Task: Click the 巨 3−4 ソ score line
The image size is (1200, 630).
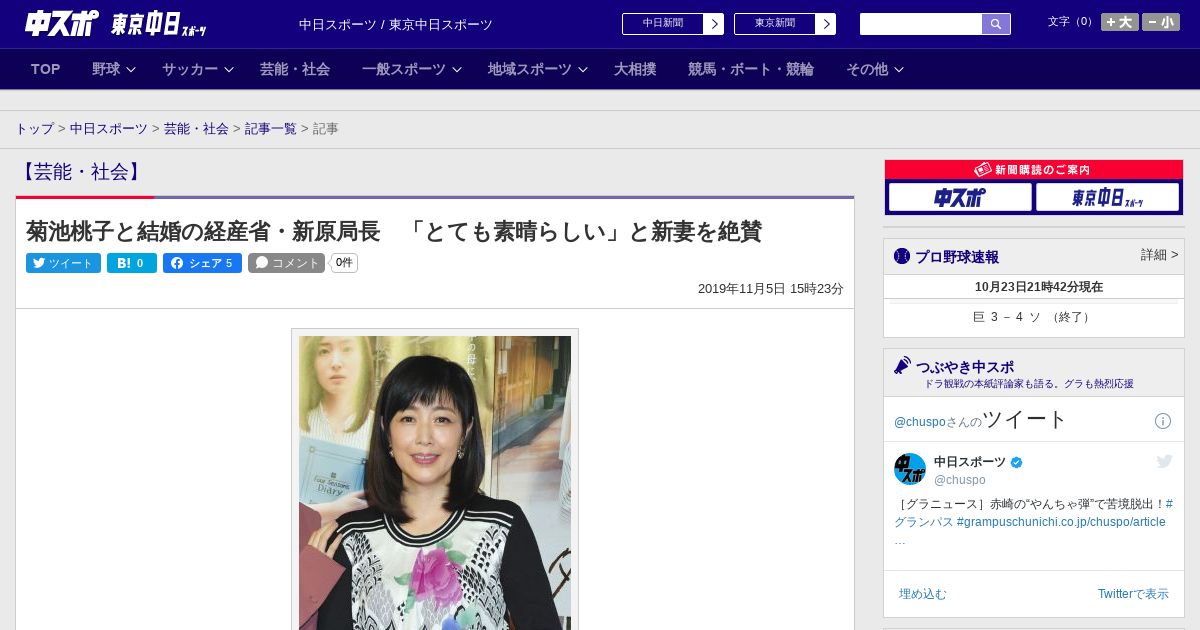Action: click(x=1034, y=317)
